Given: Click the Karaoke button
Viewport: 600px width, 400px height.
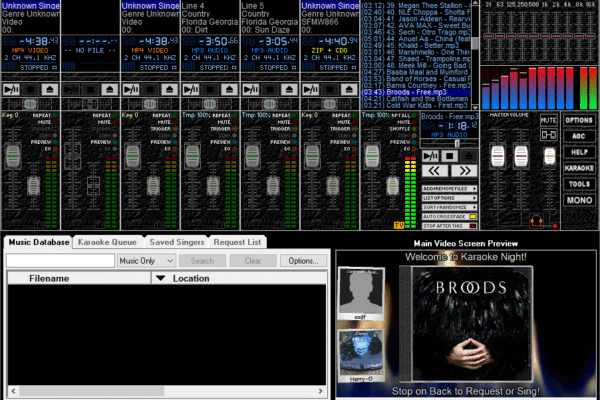Looking at the screenshot, I should (x=578, y=169).
